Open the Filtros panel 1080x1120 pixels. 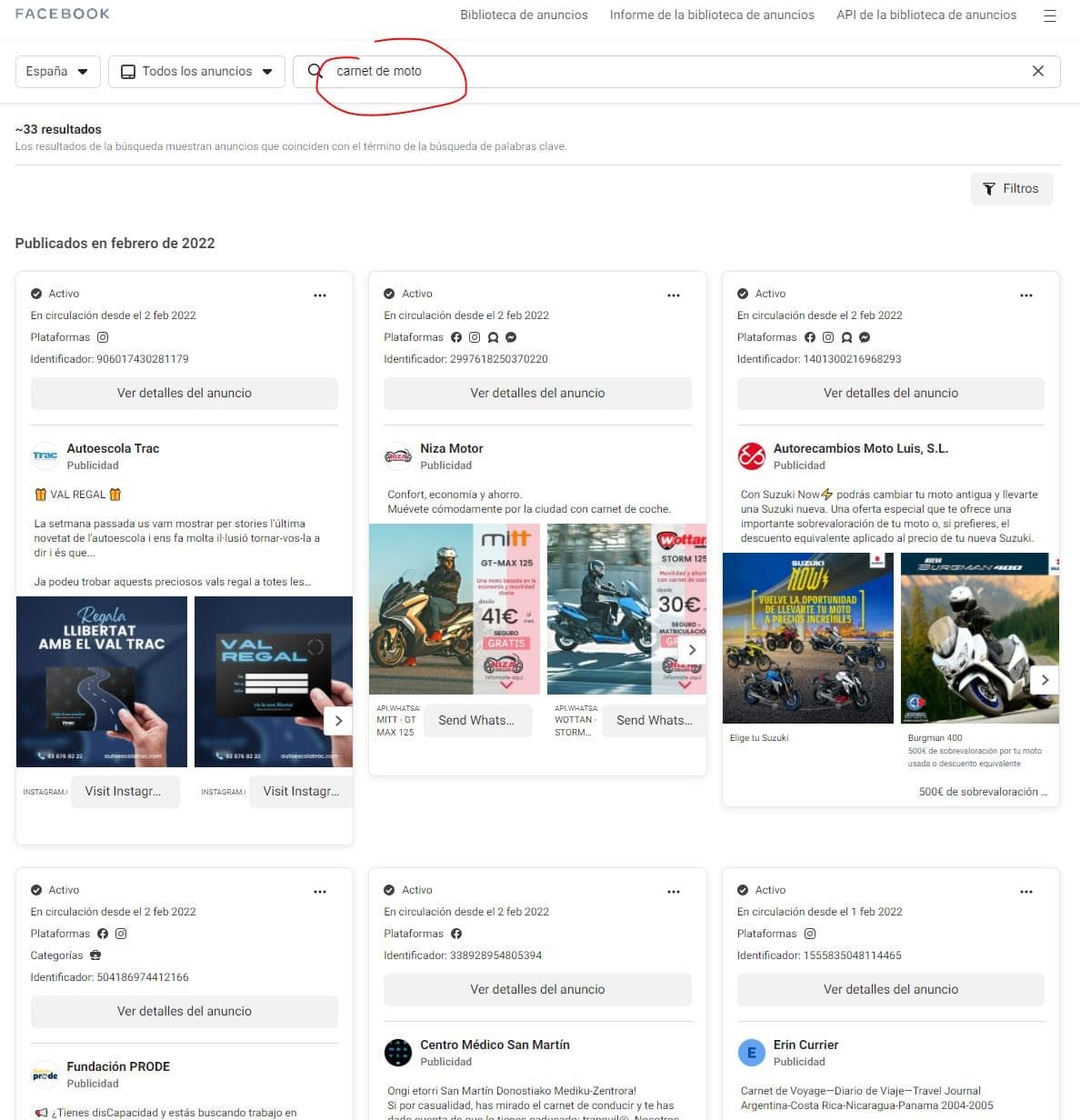[x=1011, y=188]
